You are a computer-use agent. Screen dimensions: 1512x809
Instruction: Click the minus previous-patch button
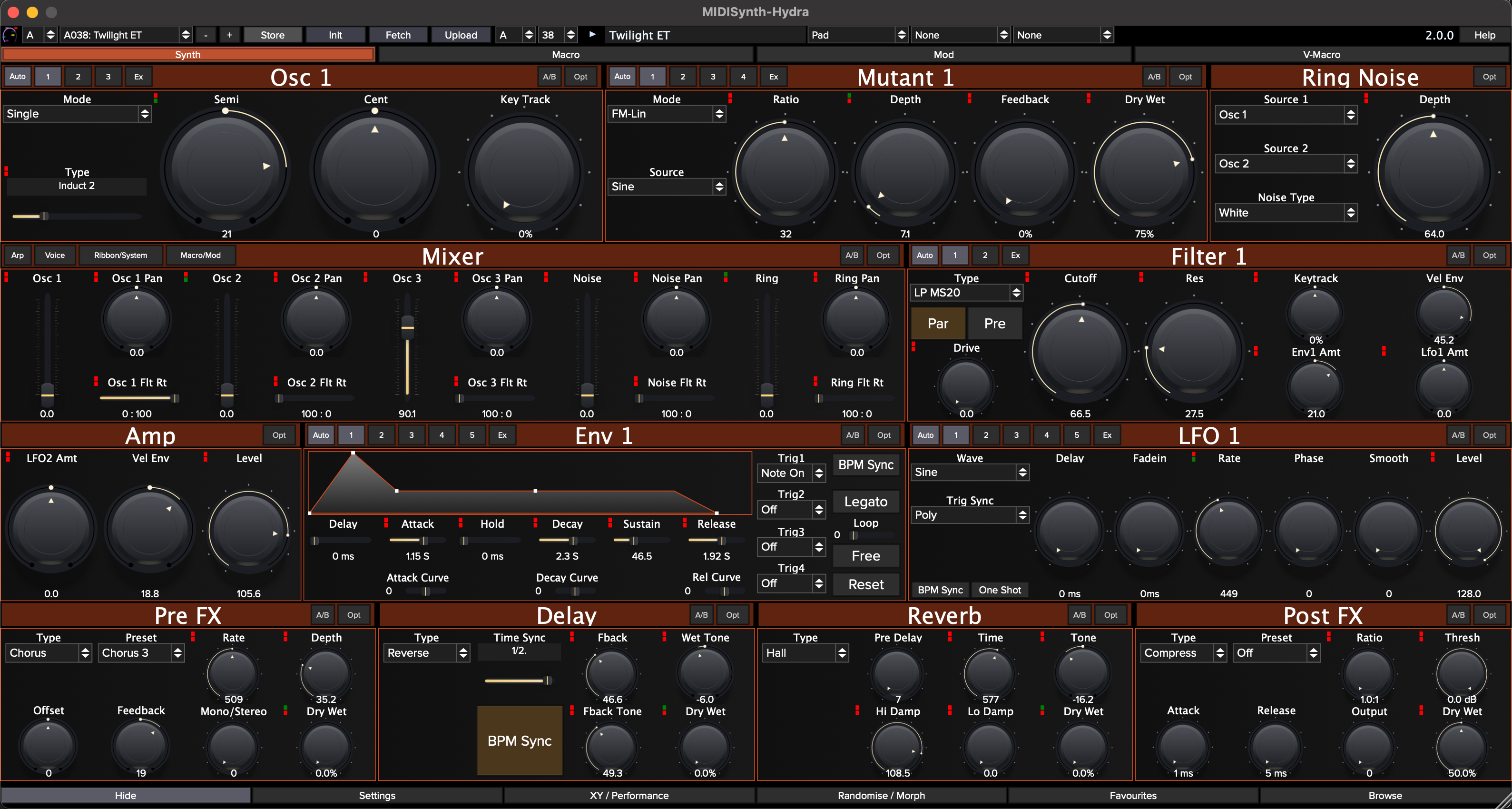(206, 35)
